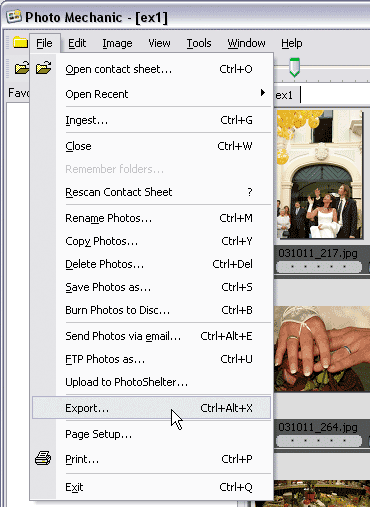Open the Window menu
This screenshot has width=370, height=507.
(246, 43)
